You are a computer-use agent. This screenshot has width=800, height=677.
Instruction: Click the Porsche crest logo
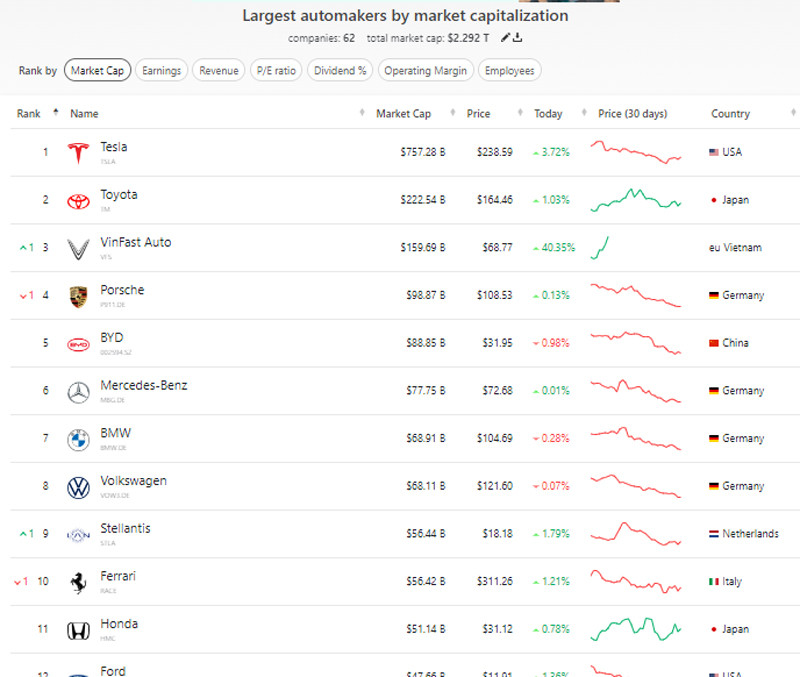78,296
